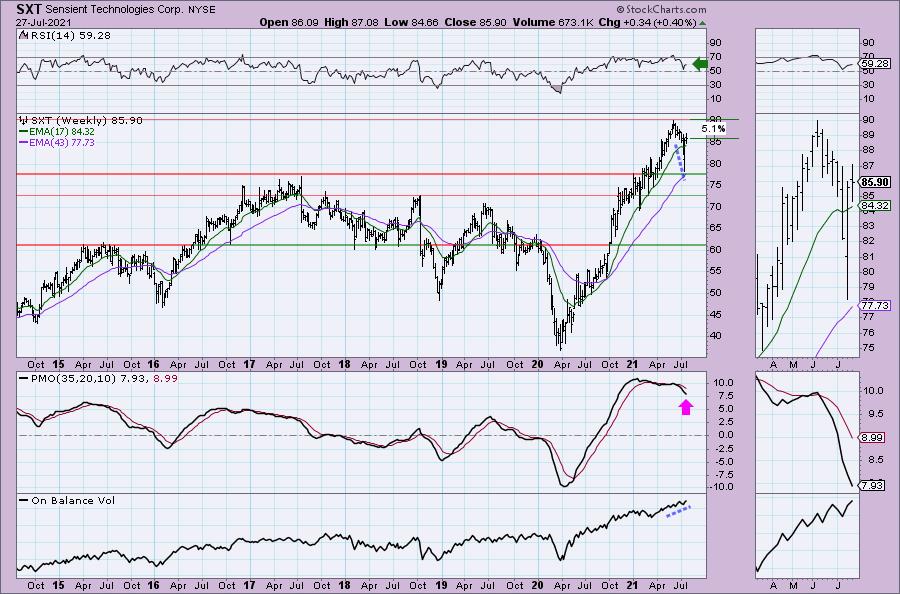Click the Sensient Technologies Corp. company name

[x=114, y=10]
